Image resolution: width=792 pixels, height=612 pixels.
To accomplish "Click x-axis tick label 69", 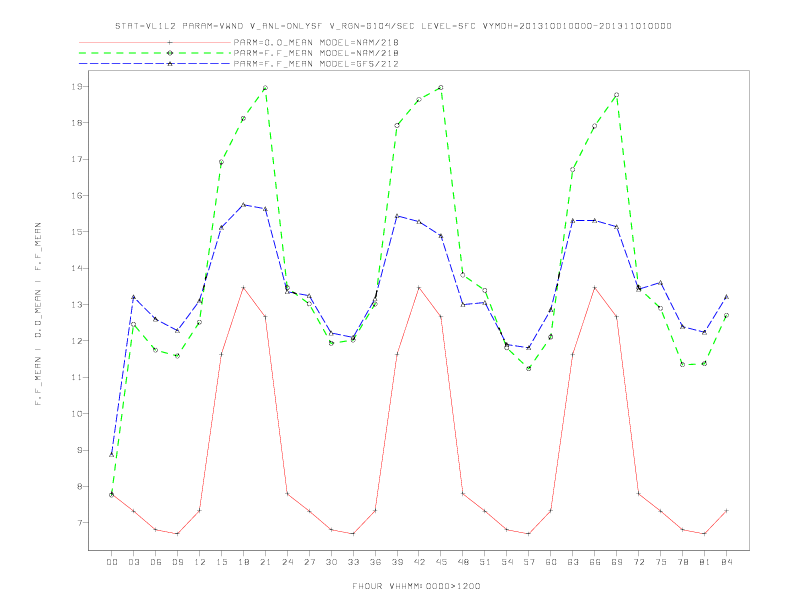I will [x=617, y=562].
